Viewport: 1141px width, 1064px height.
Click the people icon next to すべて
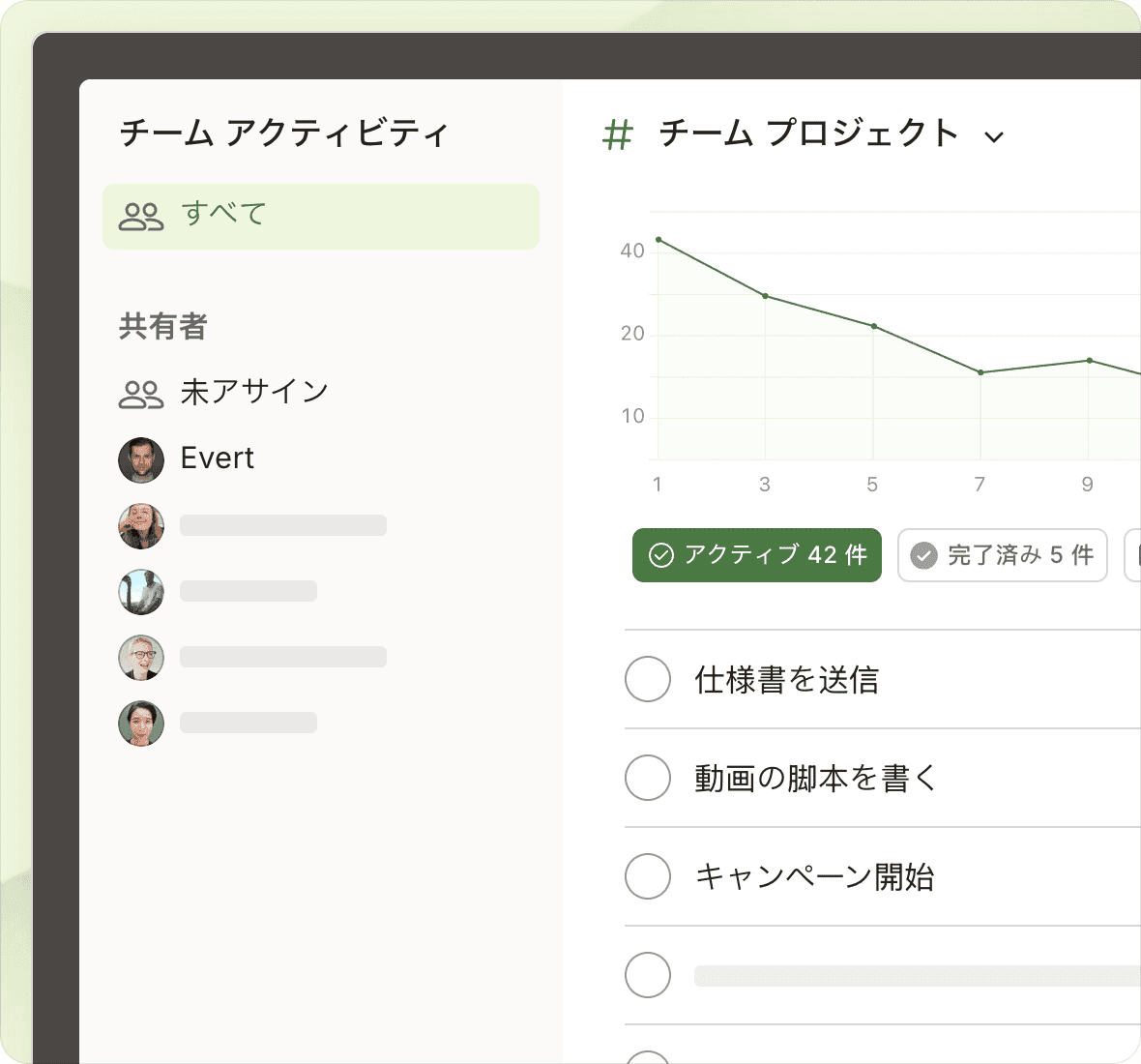click(141, 216)
